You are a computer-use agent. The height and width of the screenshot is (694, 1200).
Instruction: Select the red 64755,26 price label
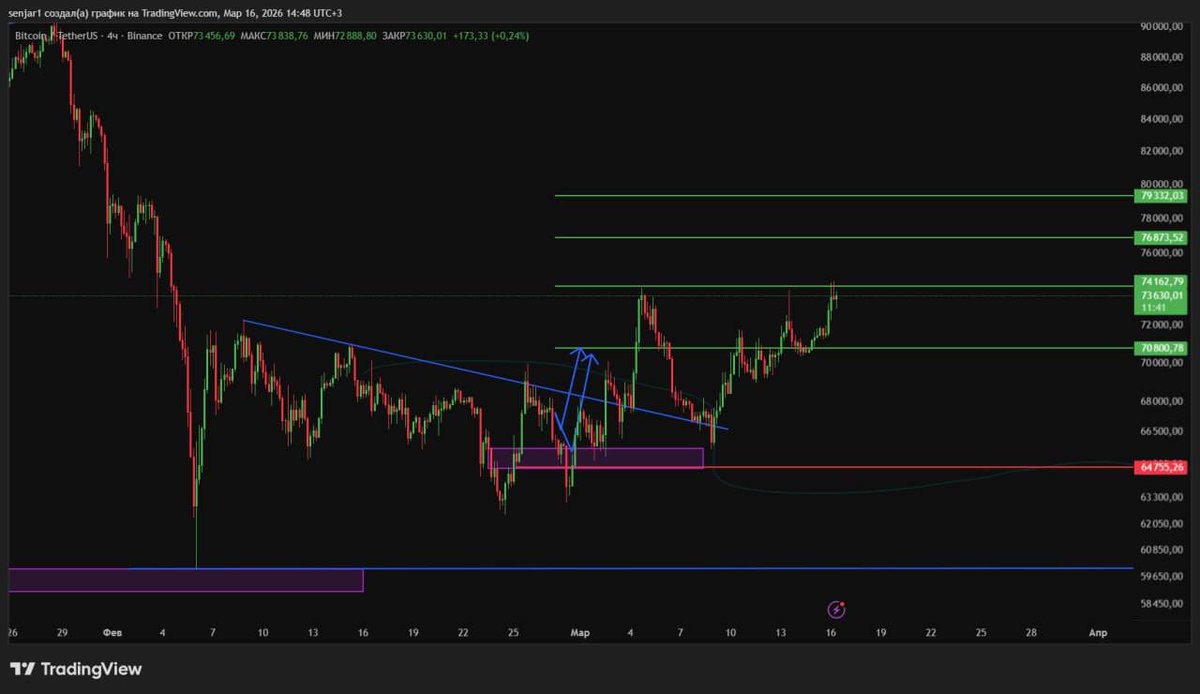pos(1162,466)
